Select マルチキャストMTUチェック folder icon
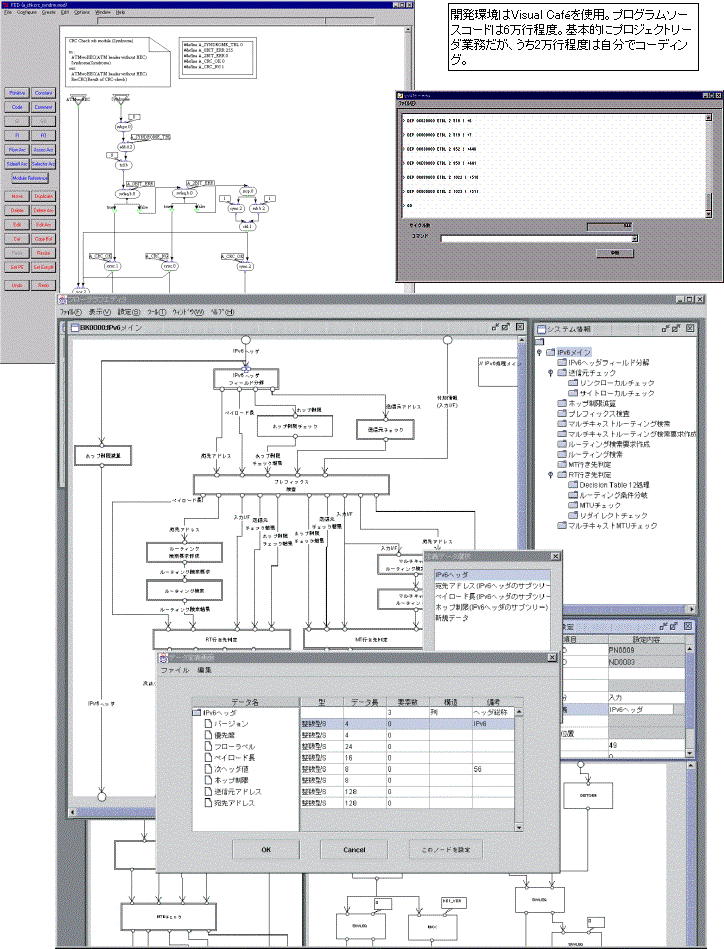The image size is (724, 949). 562,525
